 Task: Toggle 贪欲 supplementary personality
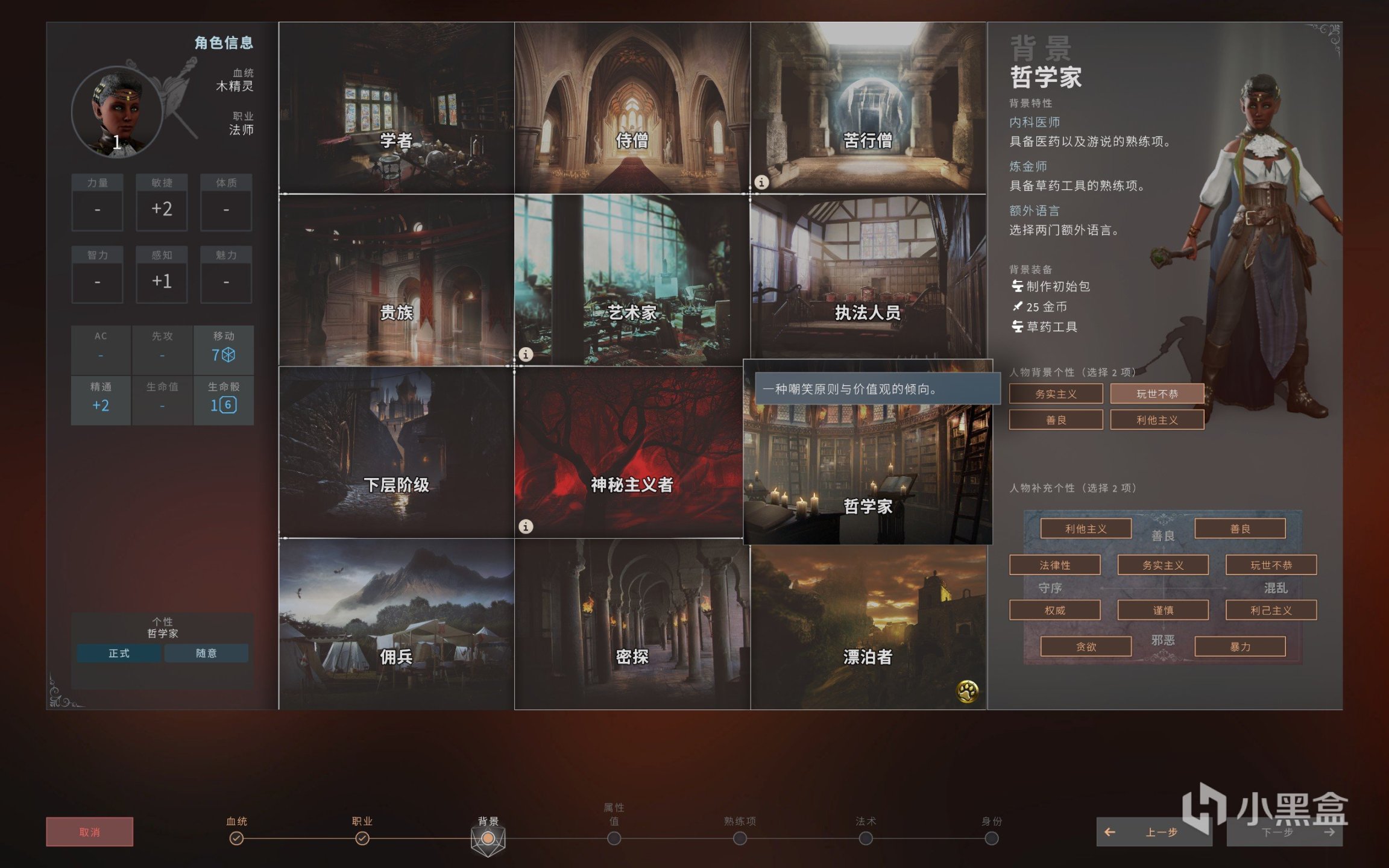[1086, 646]
